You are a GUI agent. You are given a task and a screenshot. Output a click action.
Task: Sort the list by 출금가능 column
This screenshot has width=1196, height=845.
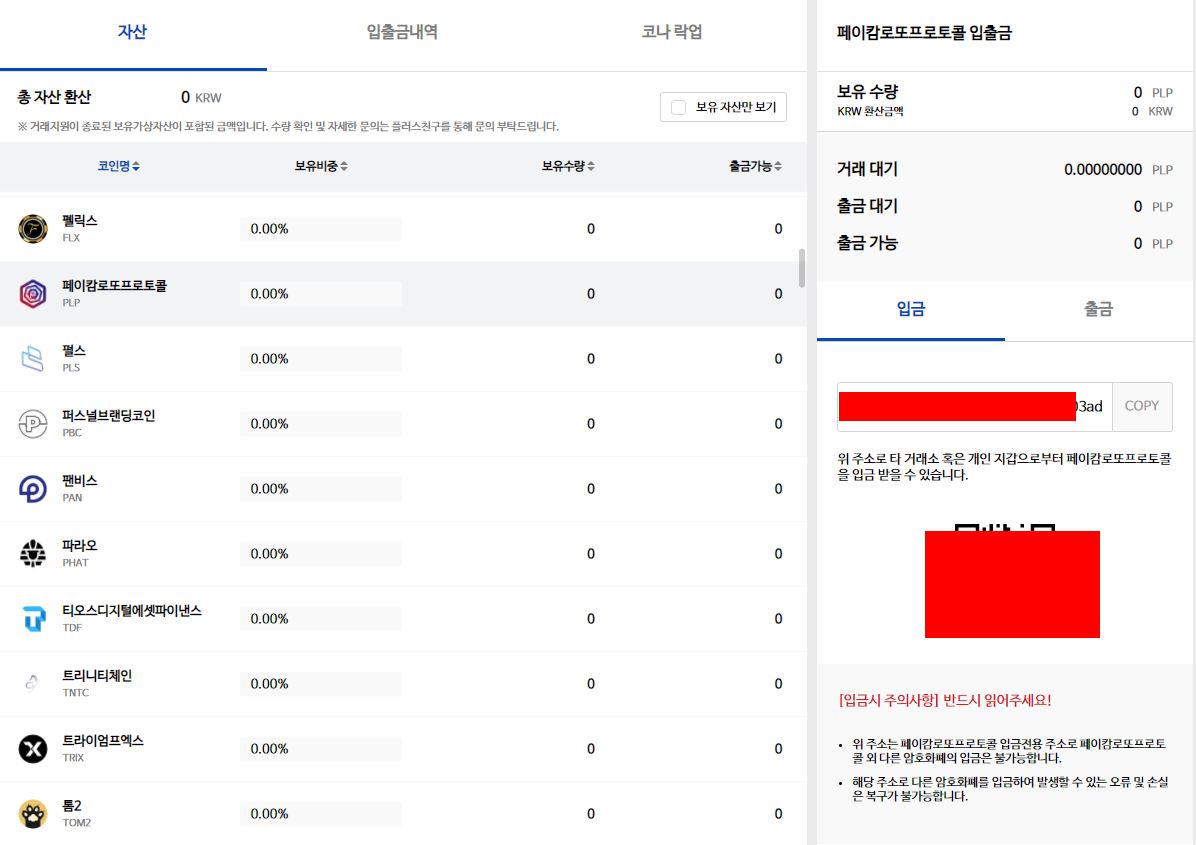coord(755,166)
